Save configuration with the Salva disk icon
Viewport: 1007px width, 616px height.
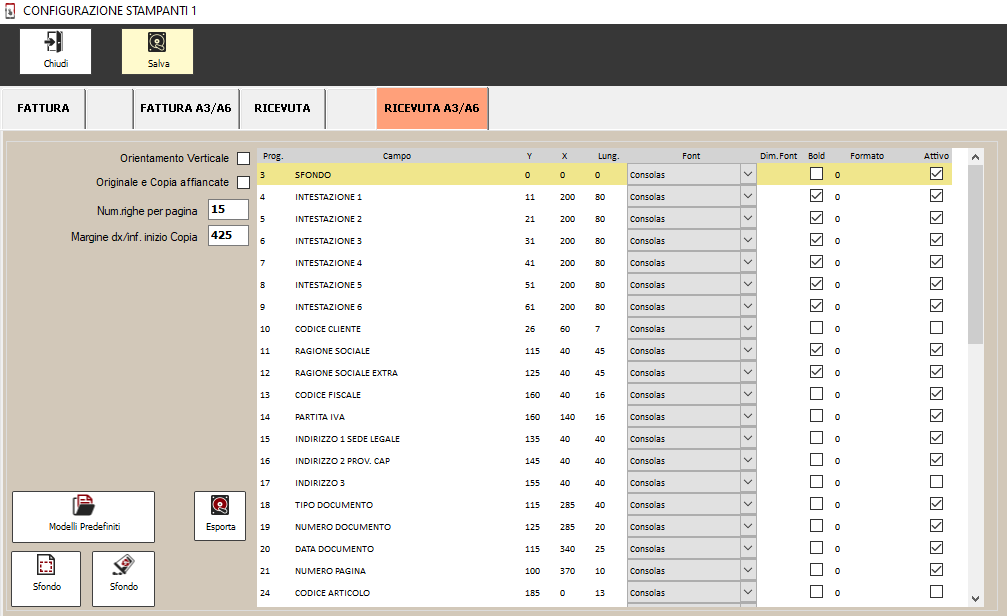pos(157,50)
